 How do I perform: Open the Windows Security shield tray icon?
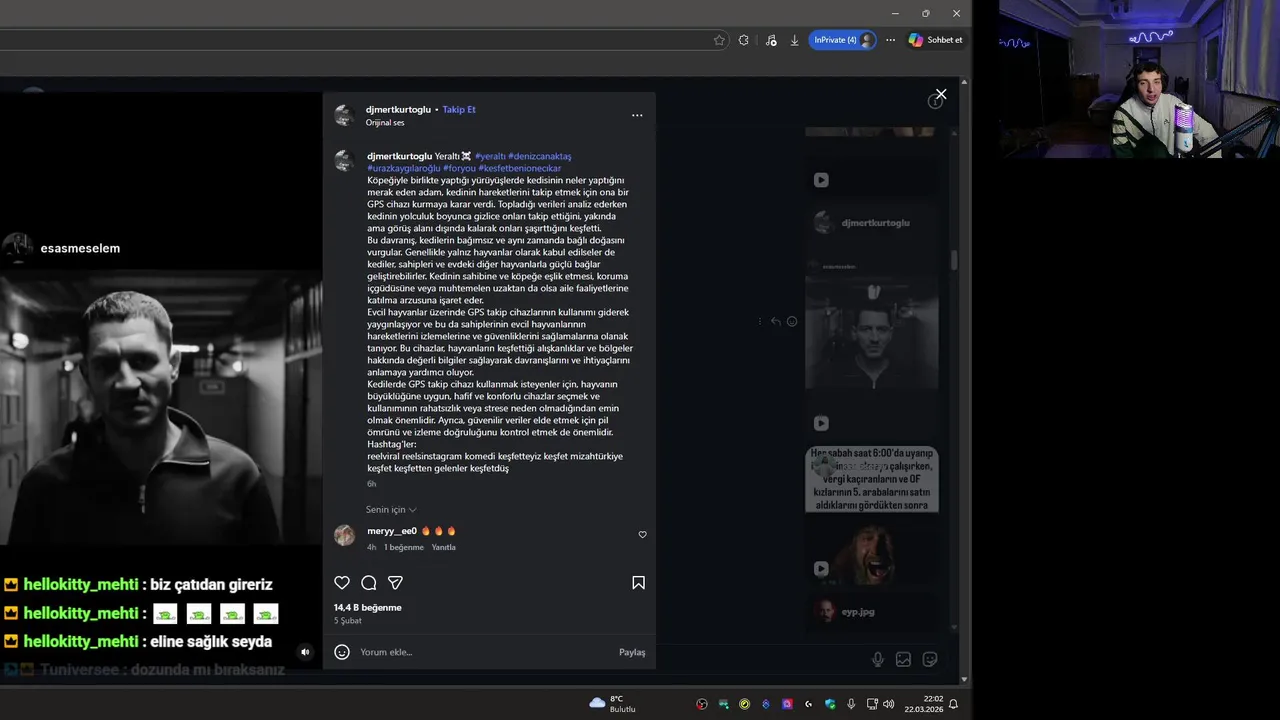[x=830, y=704]
